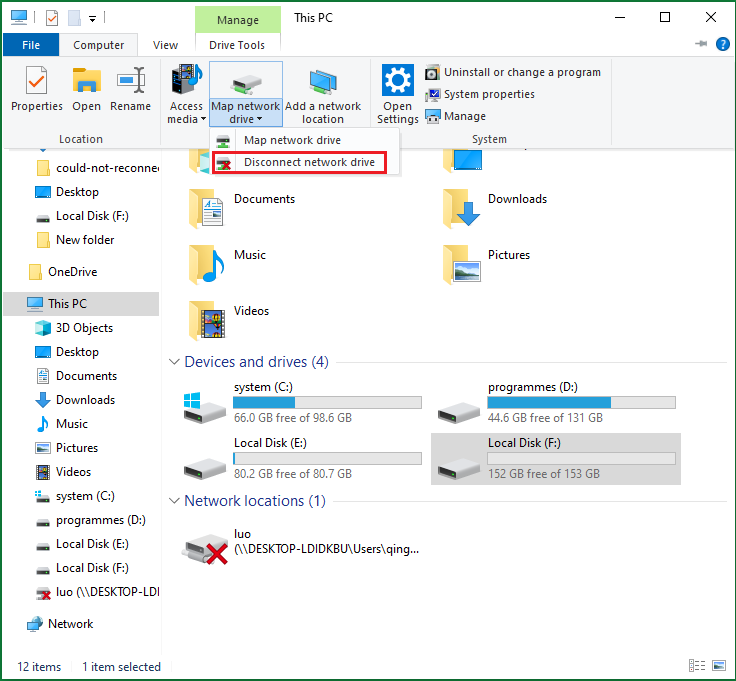Select Disconnect network drive menu entry
This screenshot has height=681, width=736.
point(308,162)
